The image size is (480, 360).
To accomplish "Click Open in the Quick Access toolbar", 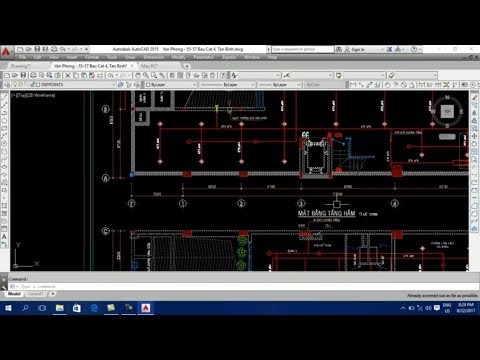I will tap(29, 49).
